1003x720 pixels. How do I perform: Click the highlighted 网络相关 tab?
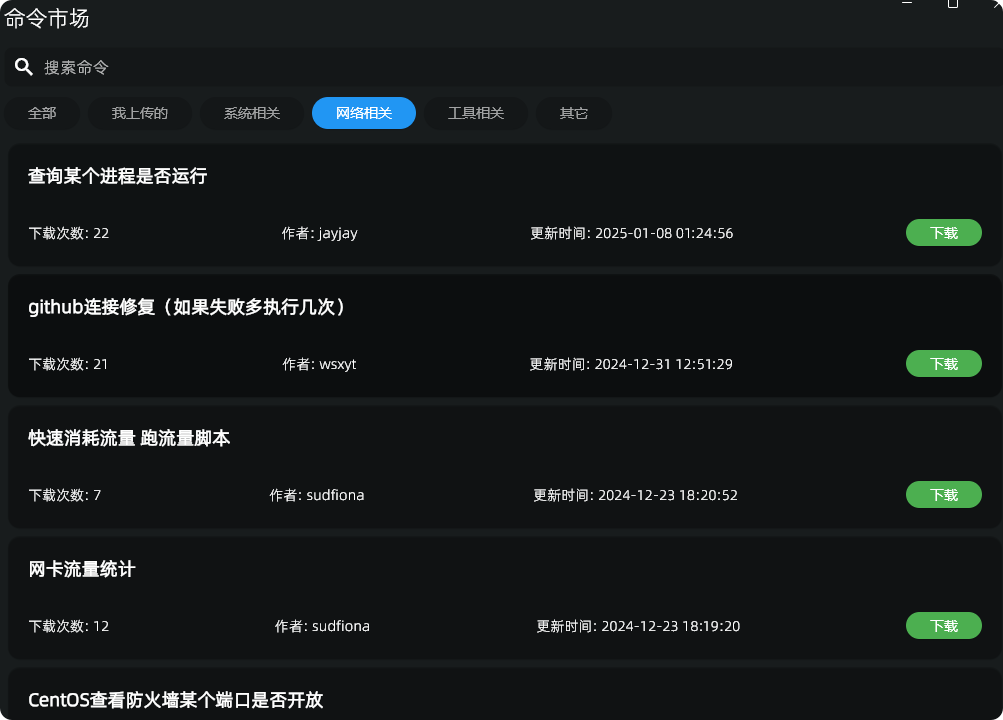[364, 113]
